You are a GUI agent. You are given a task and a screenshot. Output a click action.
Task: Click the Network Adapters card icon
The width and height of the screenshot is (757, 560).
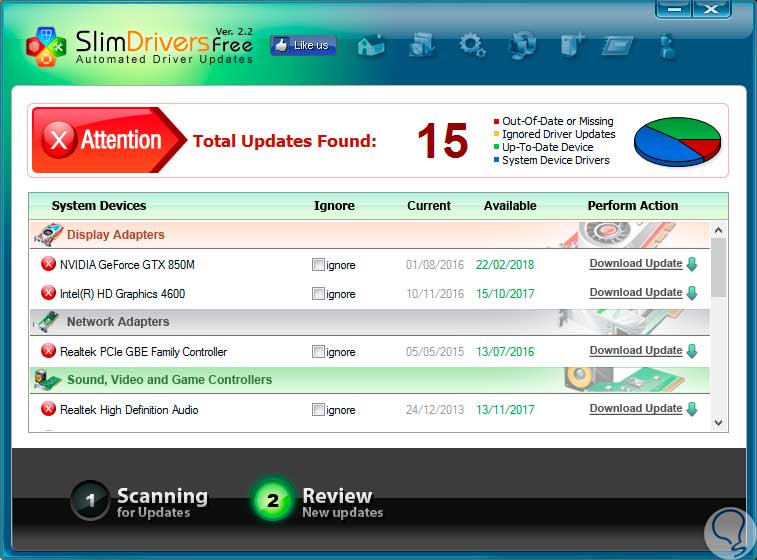(x=47, y=322)
